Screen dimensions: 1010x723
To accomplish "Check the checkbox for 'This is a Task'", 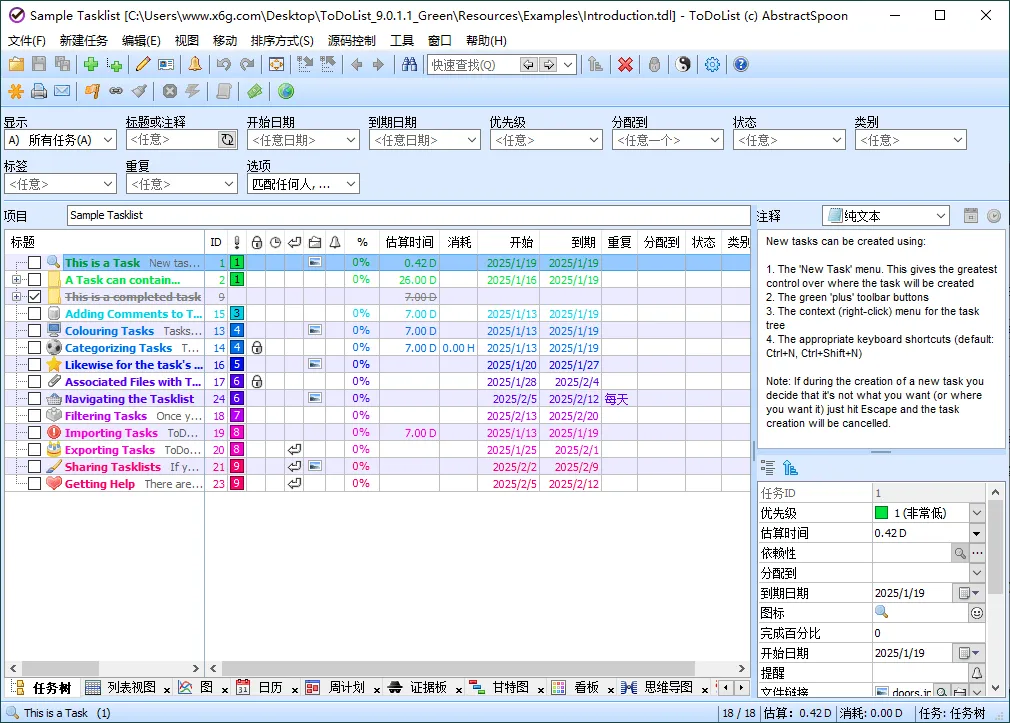I will tap(33, 261).
